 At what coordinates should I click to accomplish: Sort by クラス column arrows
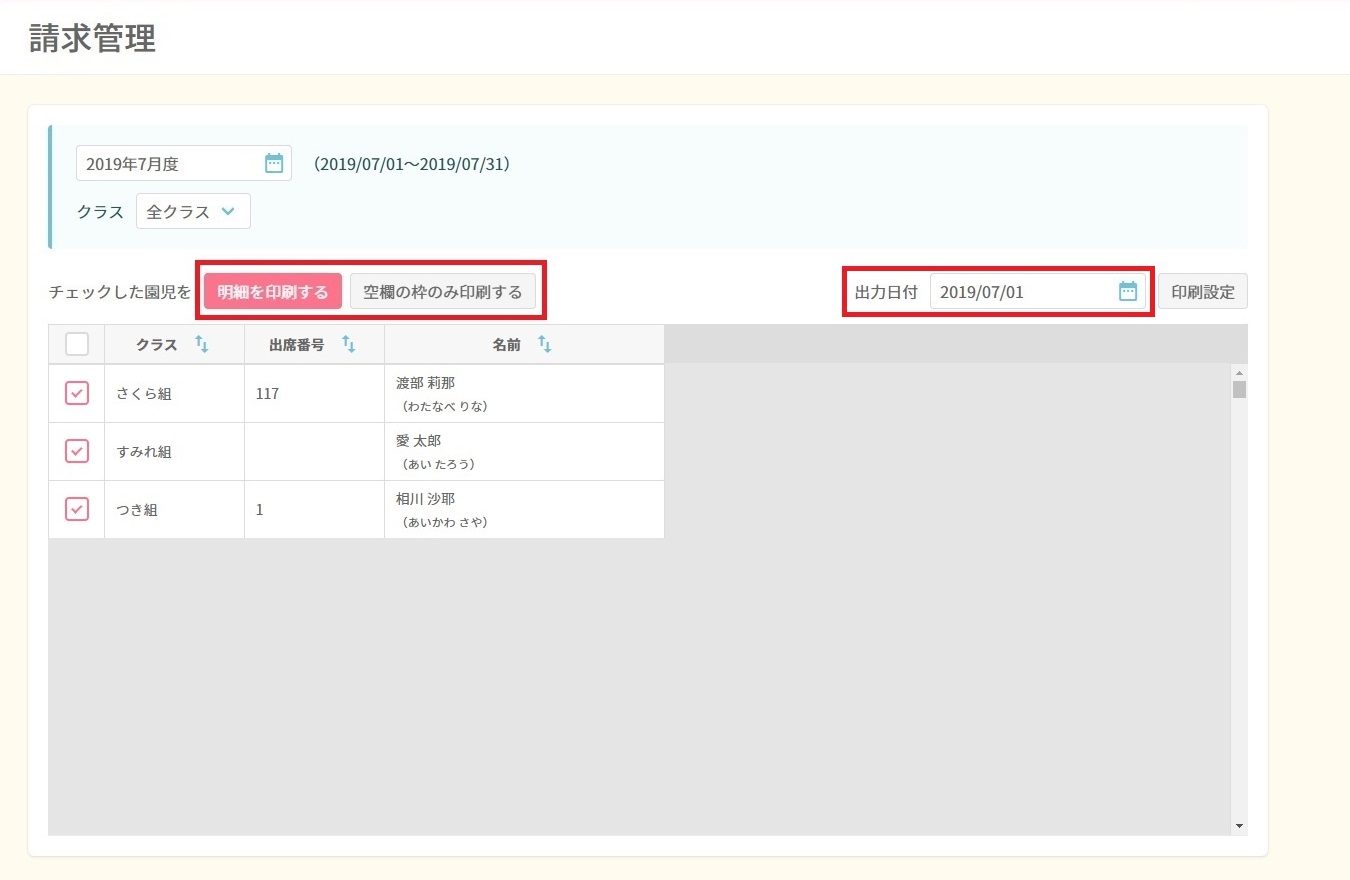tap(201, 344)
